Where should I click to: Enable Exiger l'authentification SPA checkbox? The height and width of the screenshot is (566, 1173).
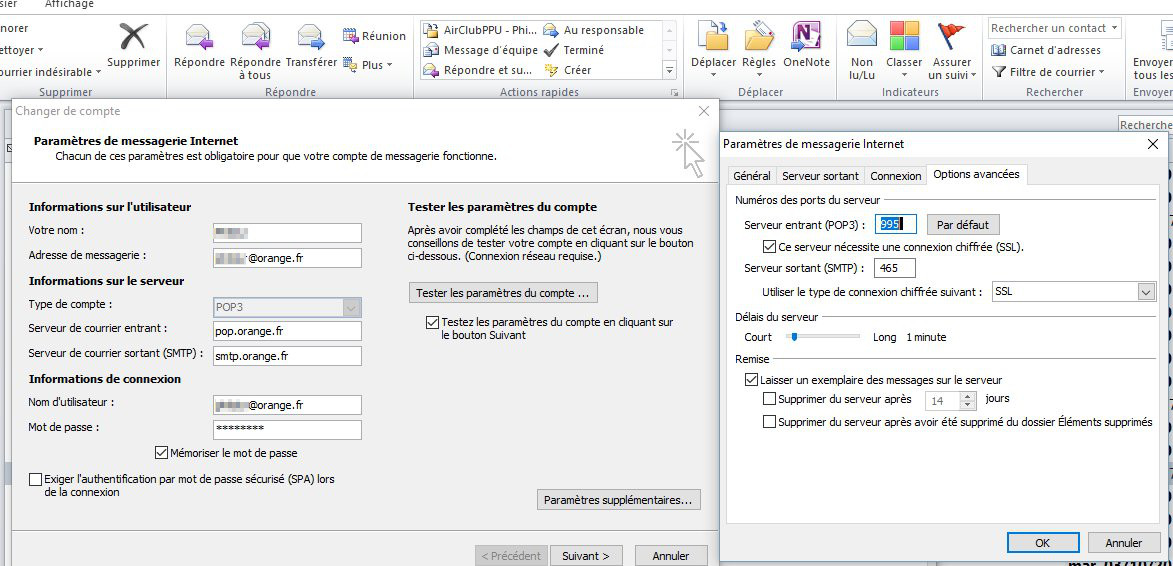[x=36, y=480]
